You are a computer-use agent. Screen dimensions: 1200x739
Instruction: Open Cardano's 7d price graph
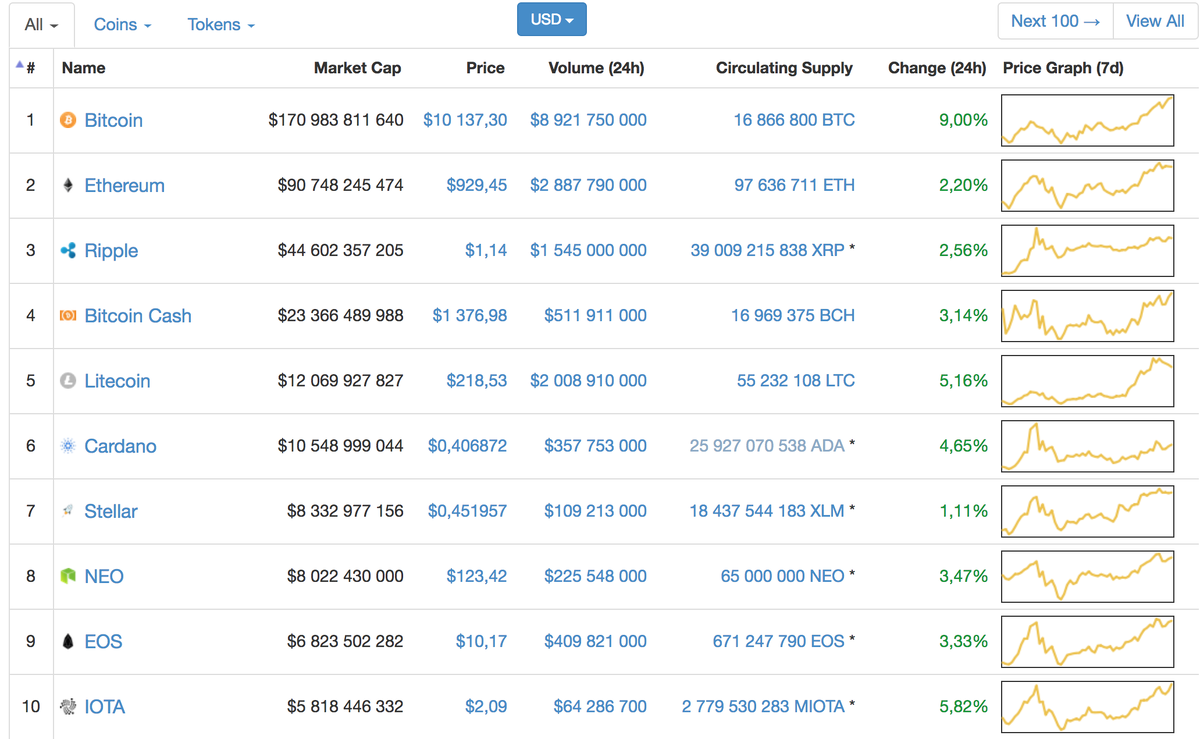[1088, 446]
